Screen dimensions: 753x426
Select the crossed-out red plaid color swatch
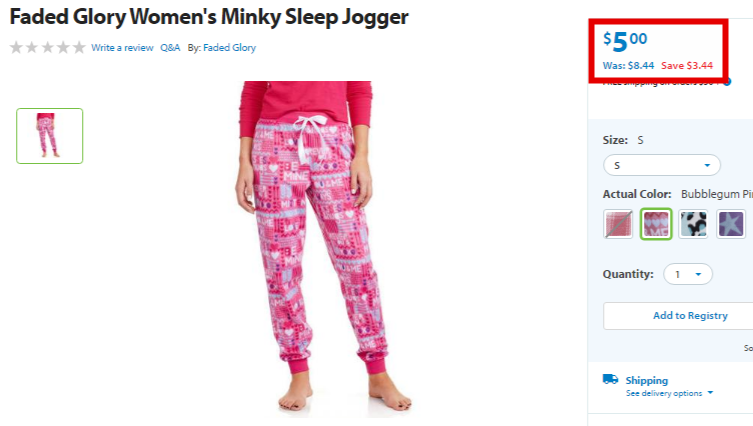point(618,224)
